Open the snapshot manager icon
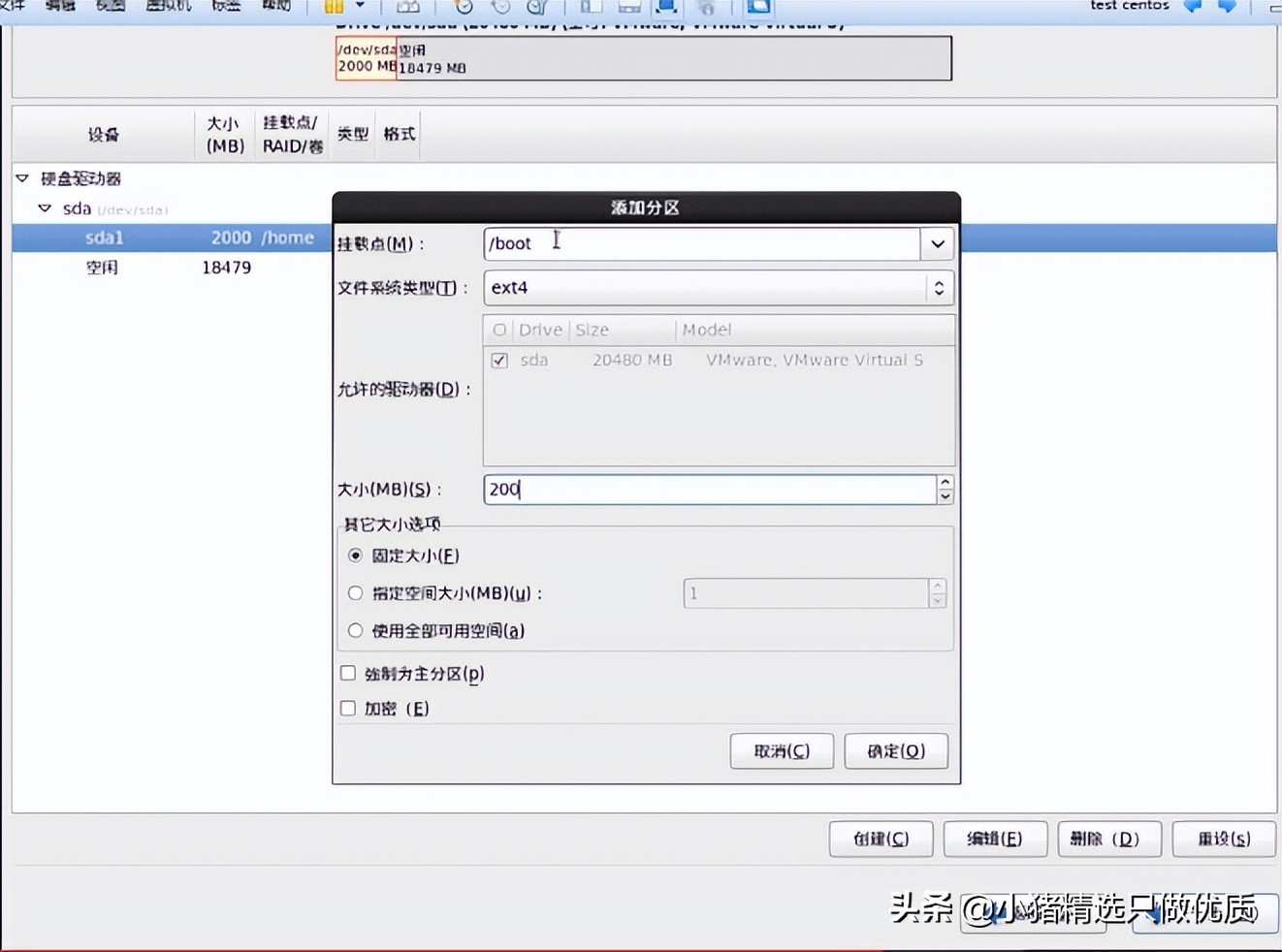The height and width of the screenshot is (952, 1282). tap(534, 8)
